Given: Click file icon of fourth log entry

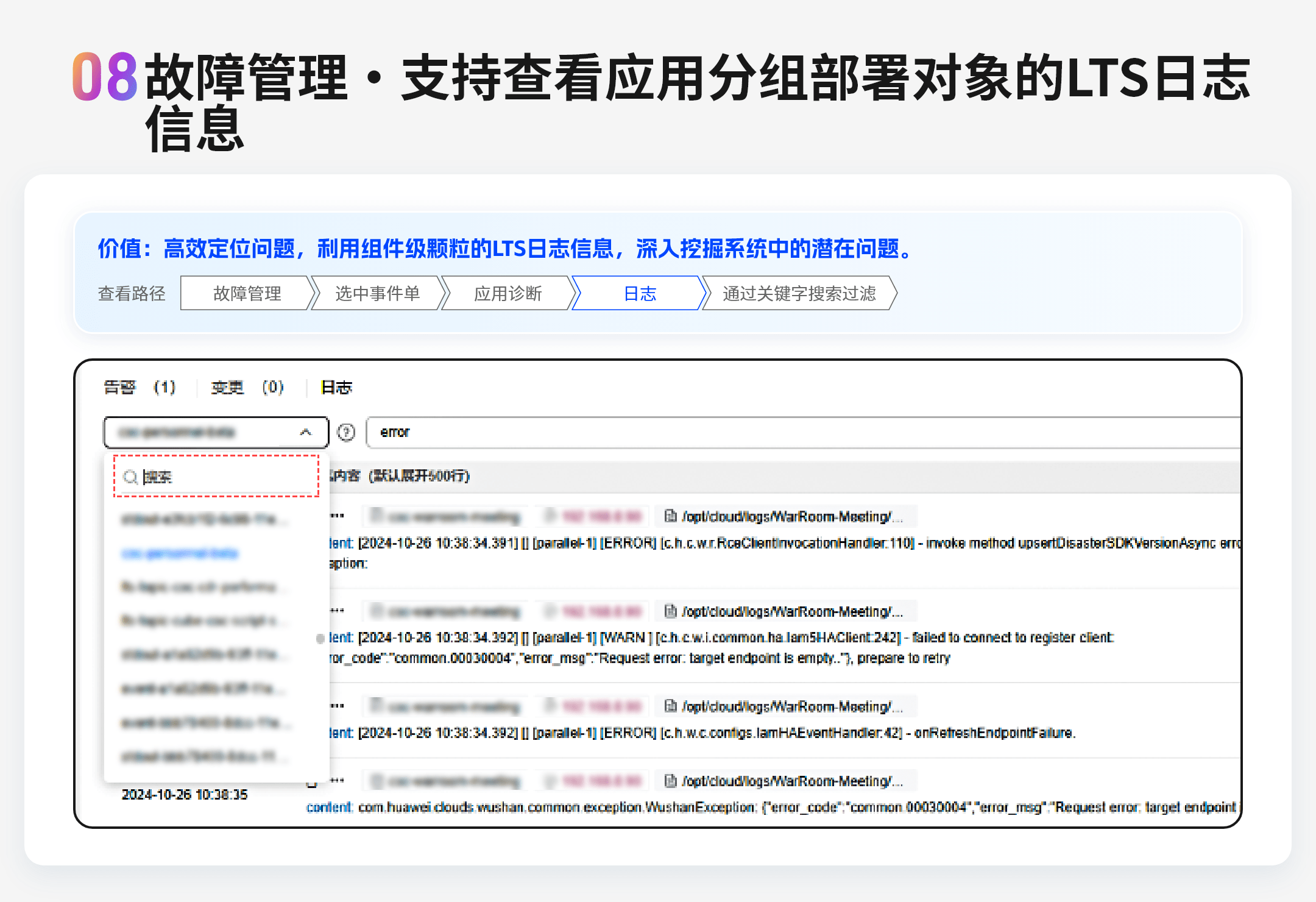Looking at the screenshot, I should tap(670, 781).
